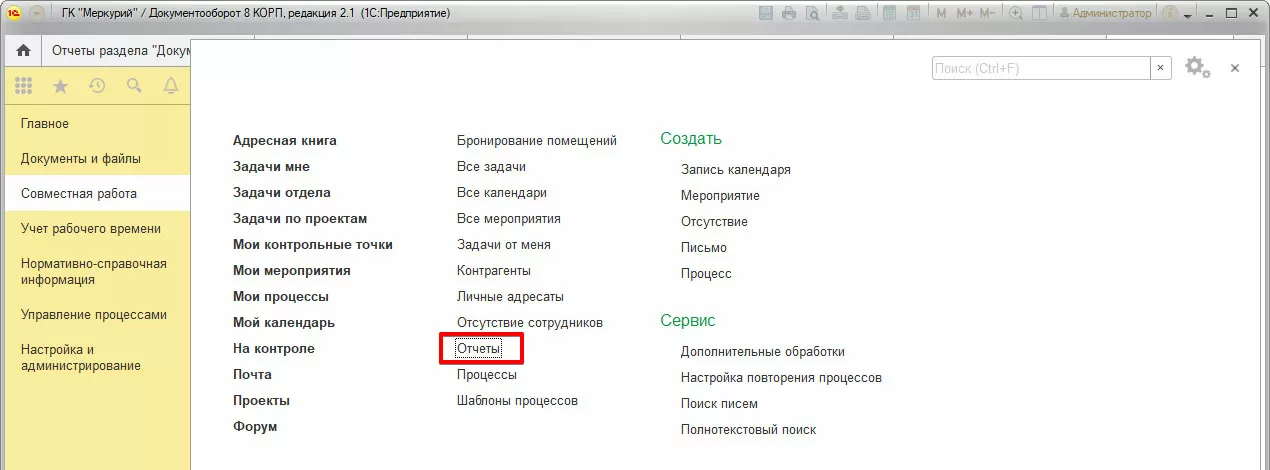The height and width of the screenshot is (470, 1270).
Task: Open the sections menu grid icon
Action: tap(23, 86)
